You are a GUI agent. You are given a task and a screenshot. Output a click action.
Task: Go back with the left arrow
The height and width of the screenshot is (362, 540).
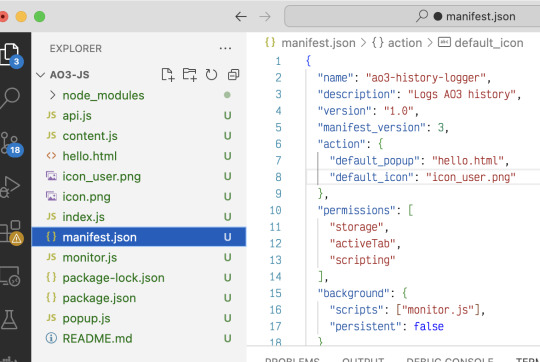pos(241,17)
